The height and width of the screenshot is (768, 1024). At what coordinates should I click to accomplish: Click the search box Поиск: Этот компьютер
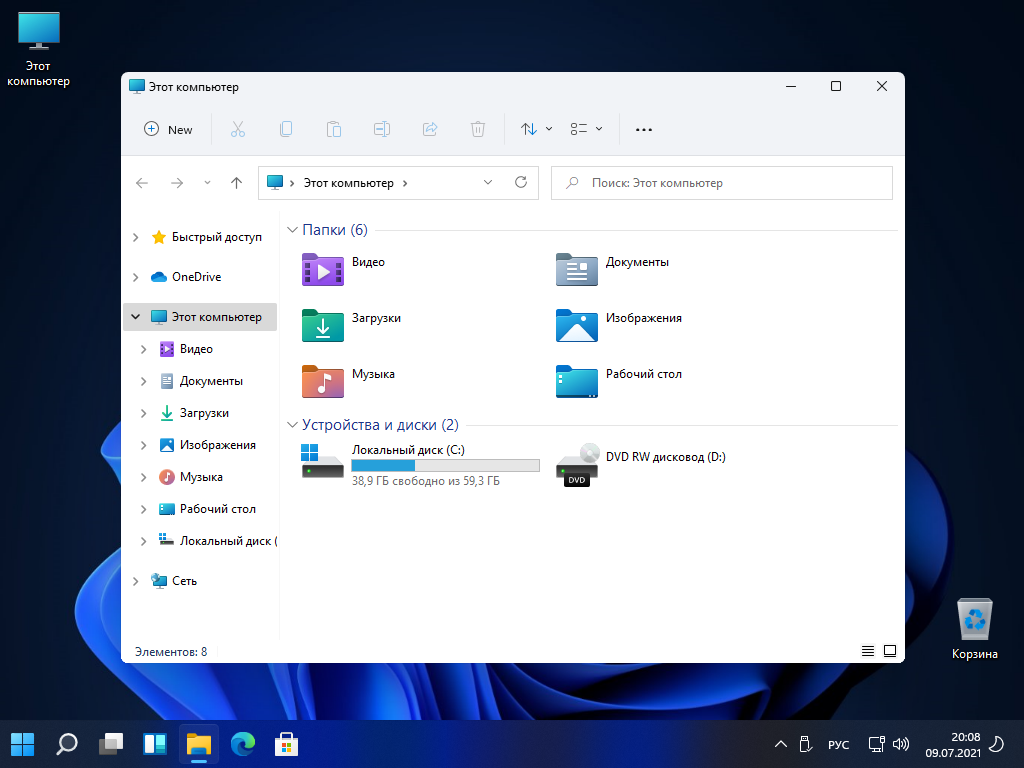click(x=721, y=183)
